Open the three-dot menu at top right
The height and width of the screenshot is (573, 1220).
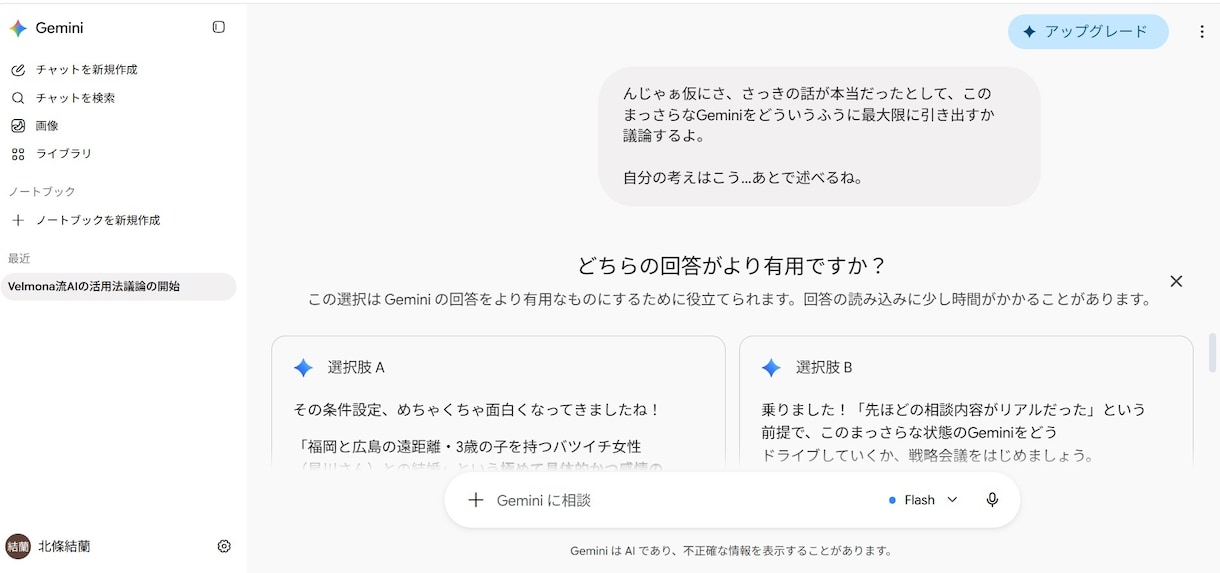[1202, 31]
